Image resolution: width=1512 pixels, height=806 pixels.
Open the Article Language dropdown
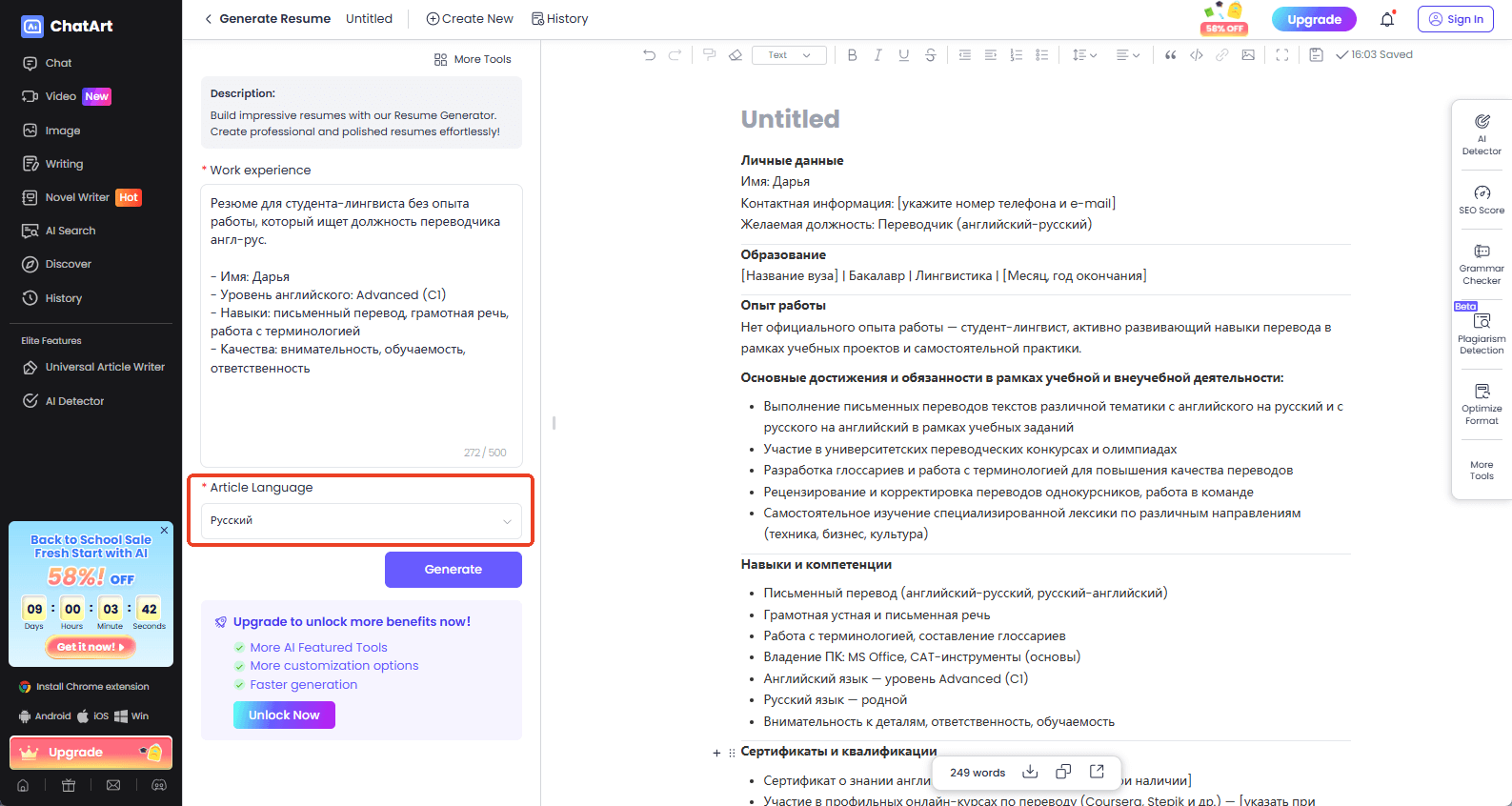(x=361, y=521)
